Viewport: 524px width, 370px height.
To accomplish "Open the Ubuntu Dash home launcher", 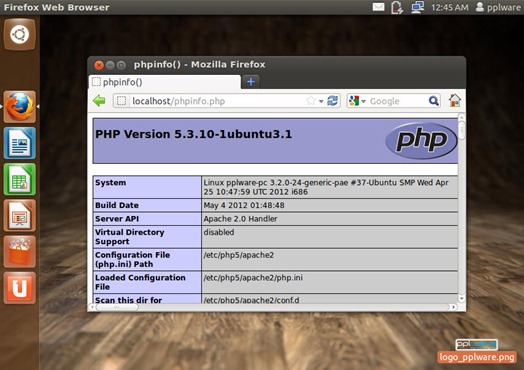I will pos(19,34).
